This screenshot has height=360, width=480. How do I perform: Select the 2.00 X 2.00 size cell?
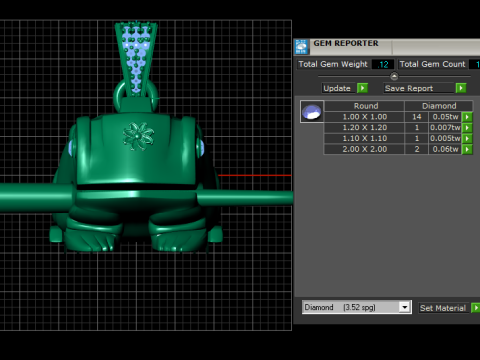tap(365, 149)
